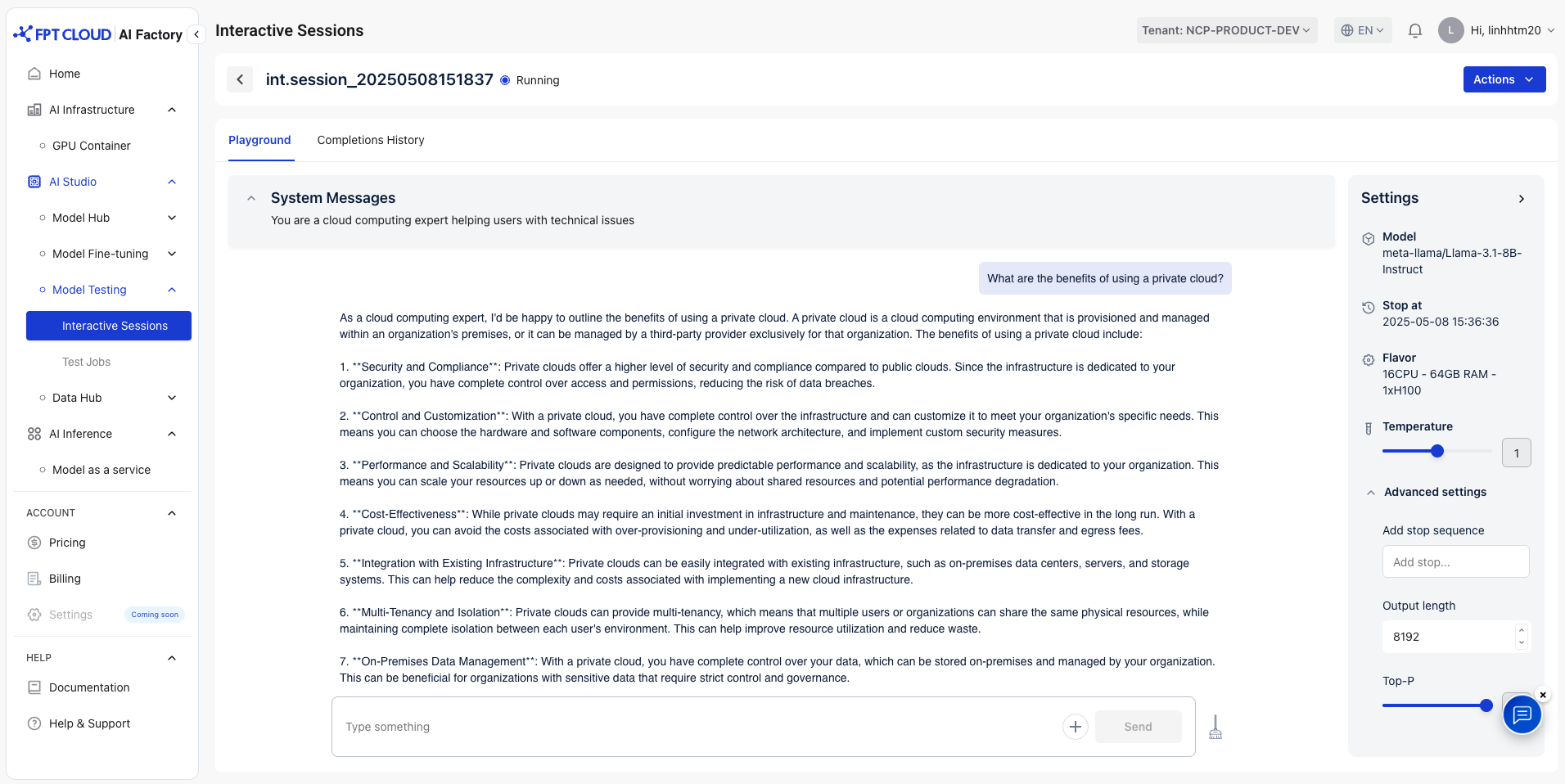The height and width of the screenshot is (784, 1565).
Task: Close the chat bubble with the x
Action: [x=1543, y=695]
